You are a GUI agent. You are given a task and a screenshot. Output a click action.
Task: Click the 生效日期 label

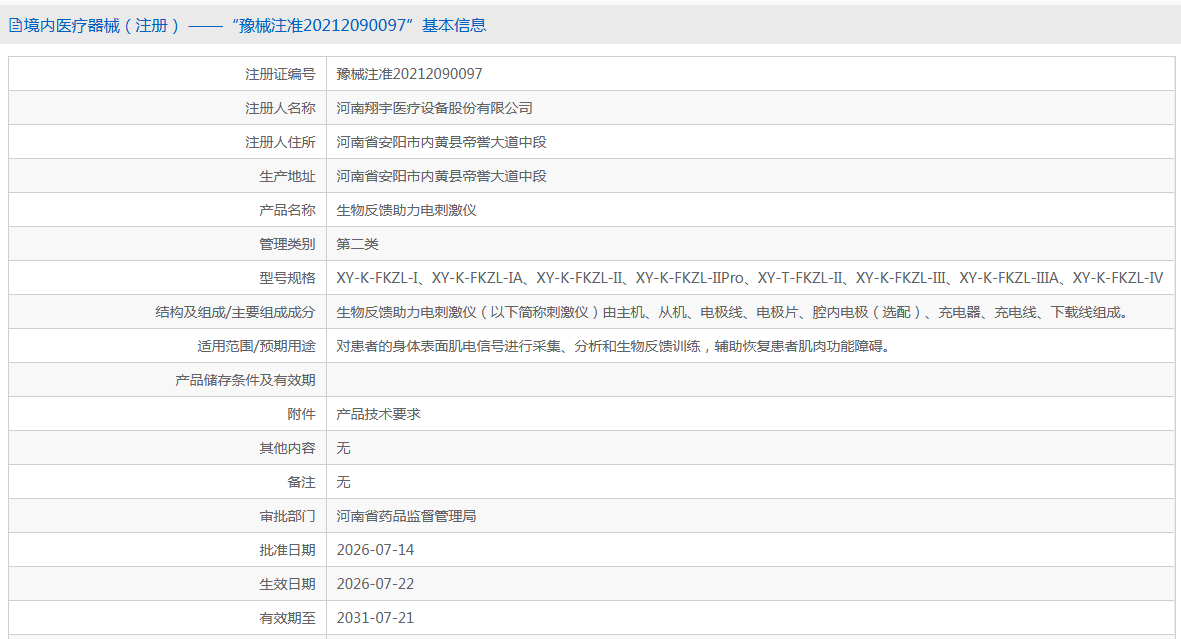click(x=287, y=584)
